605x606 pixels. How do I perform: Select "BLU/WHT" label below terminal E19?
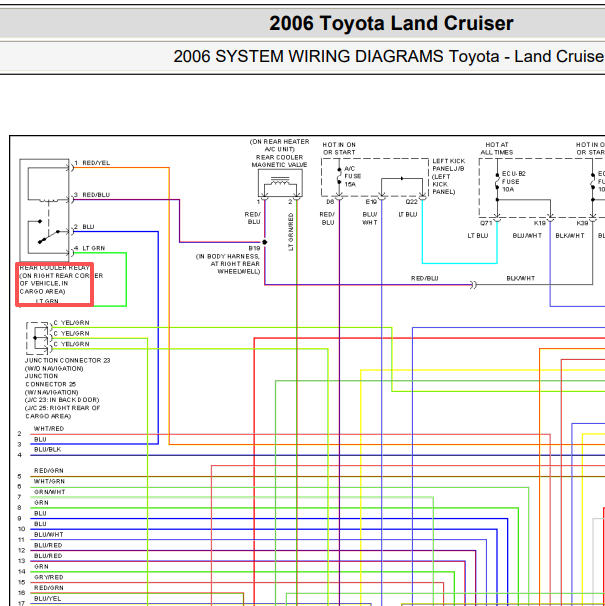point(370,218)
